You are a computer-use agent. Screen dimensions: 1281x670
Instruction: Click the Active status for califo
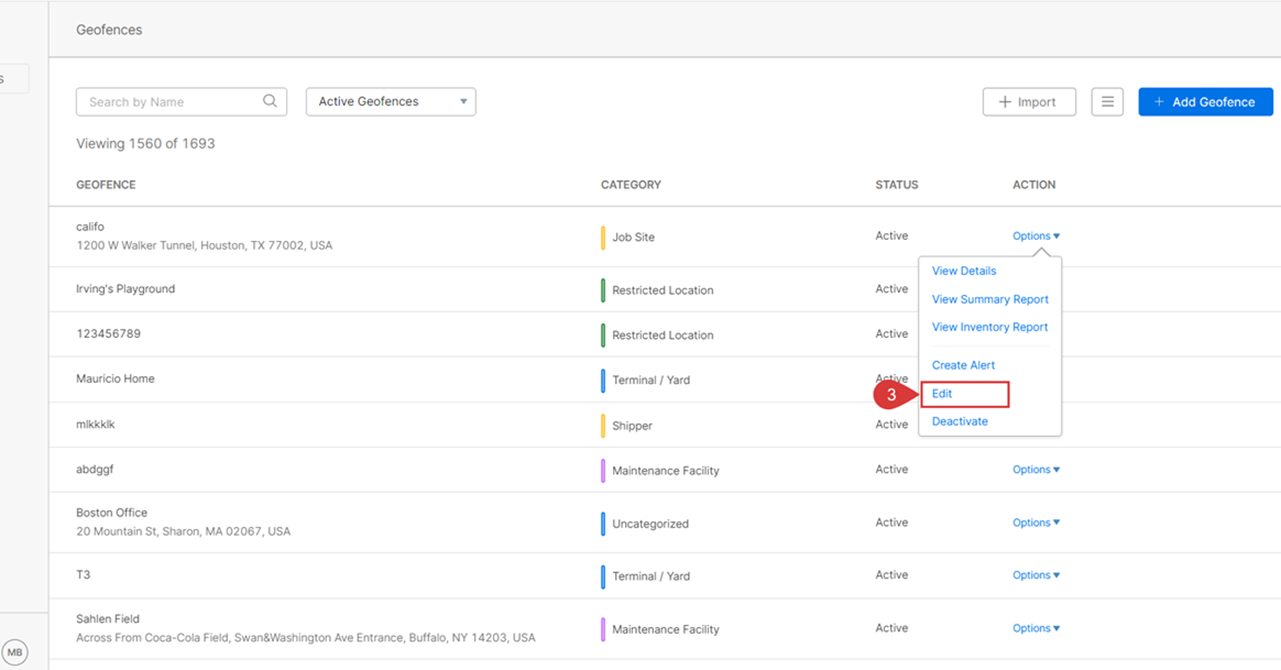(892, 236)
